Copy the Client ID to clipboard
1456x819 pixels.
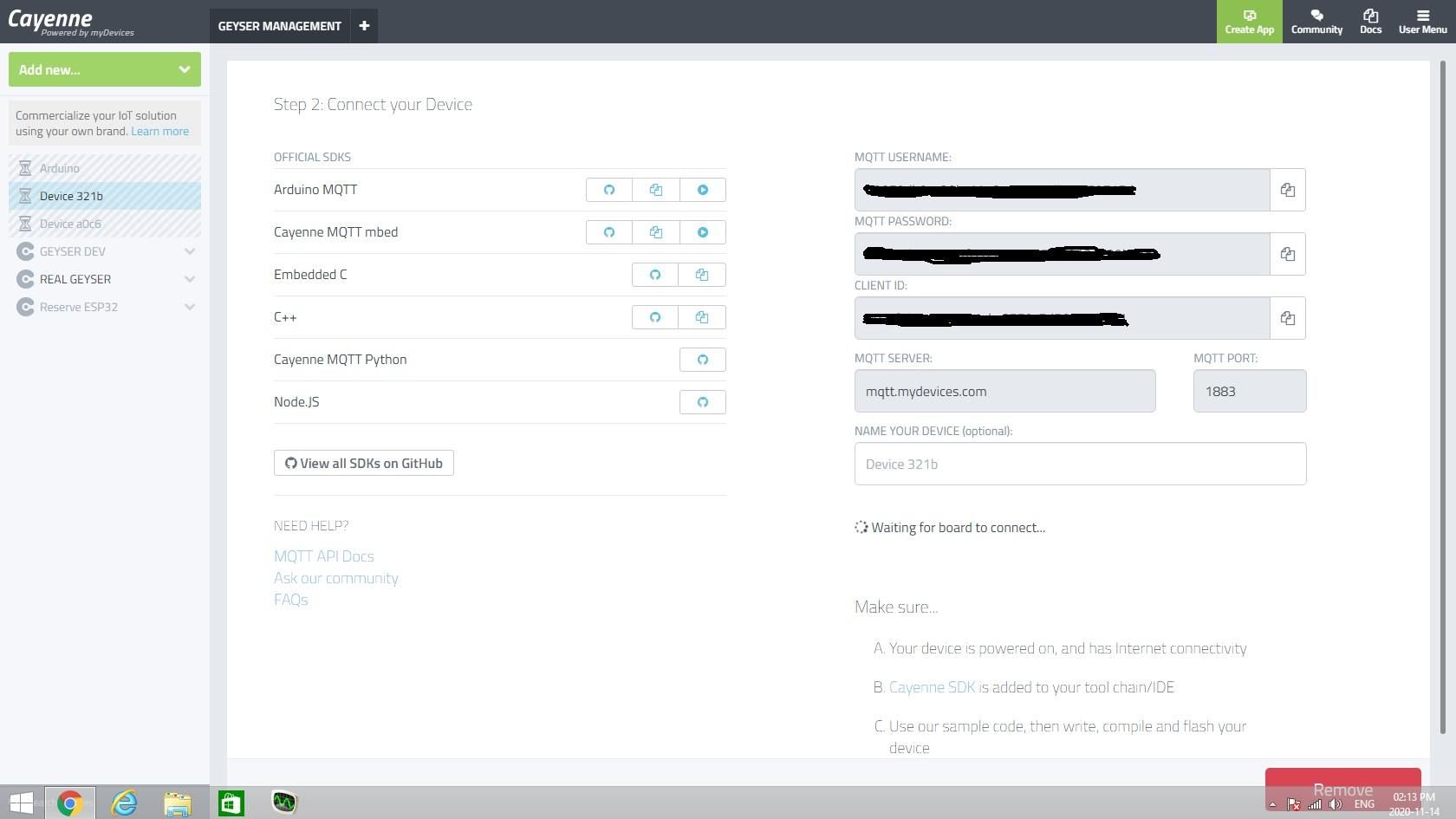coord(1288,318)
